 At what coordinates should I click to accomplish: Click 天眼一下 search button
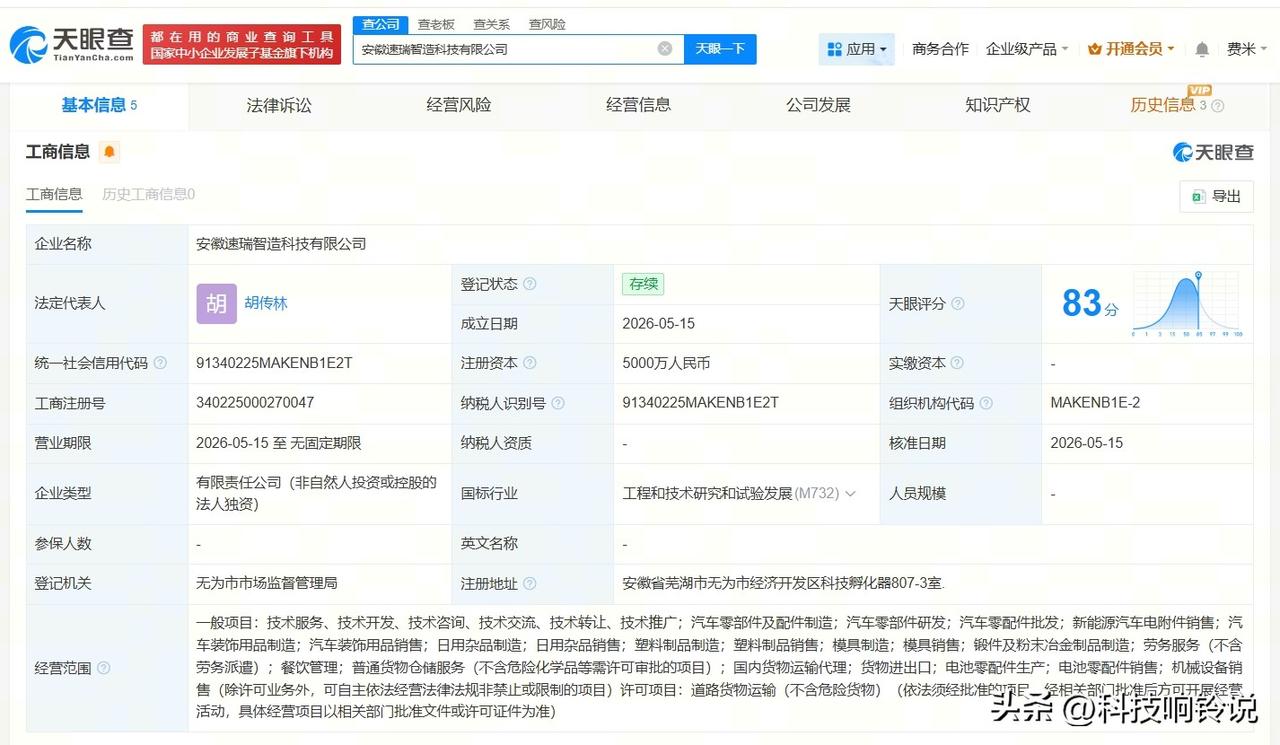coord(720,49)
